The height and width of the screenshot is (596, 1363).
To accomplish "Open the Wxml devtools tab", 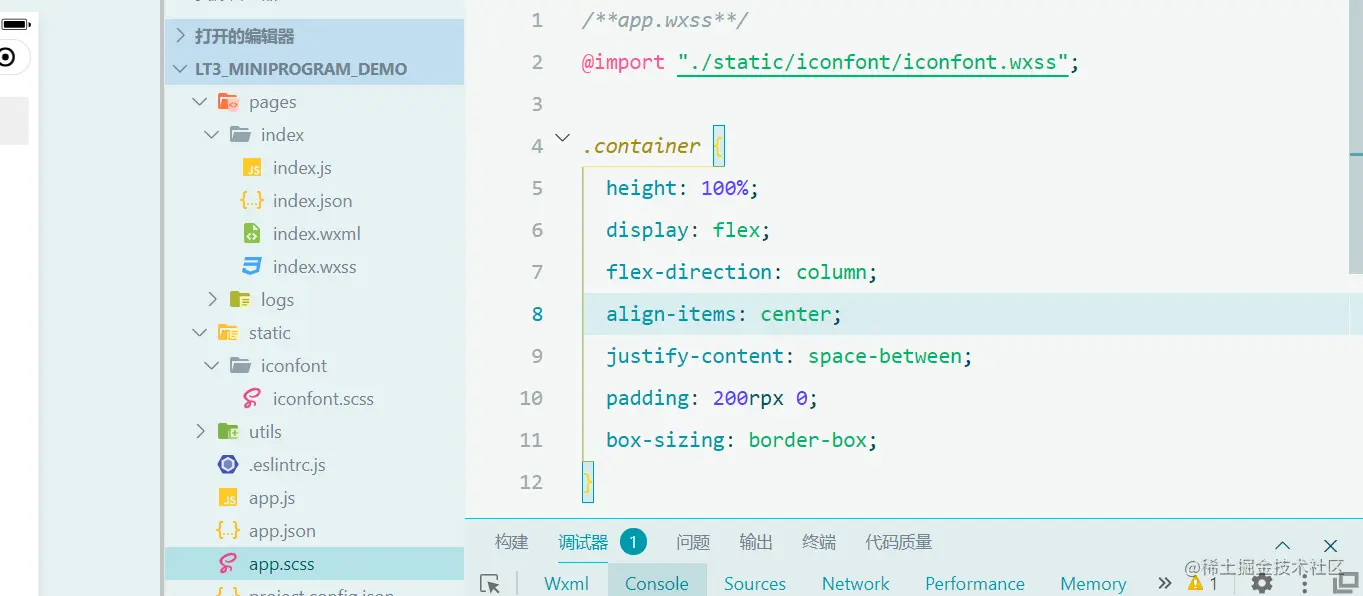I will [566, 583].
